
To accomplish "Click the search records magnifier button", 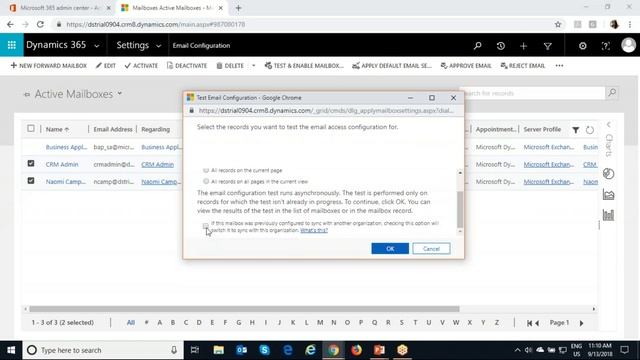I will coord(611,93).
